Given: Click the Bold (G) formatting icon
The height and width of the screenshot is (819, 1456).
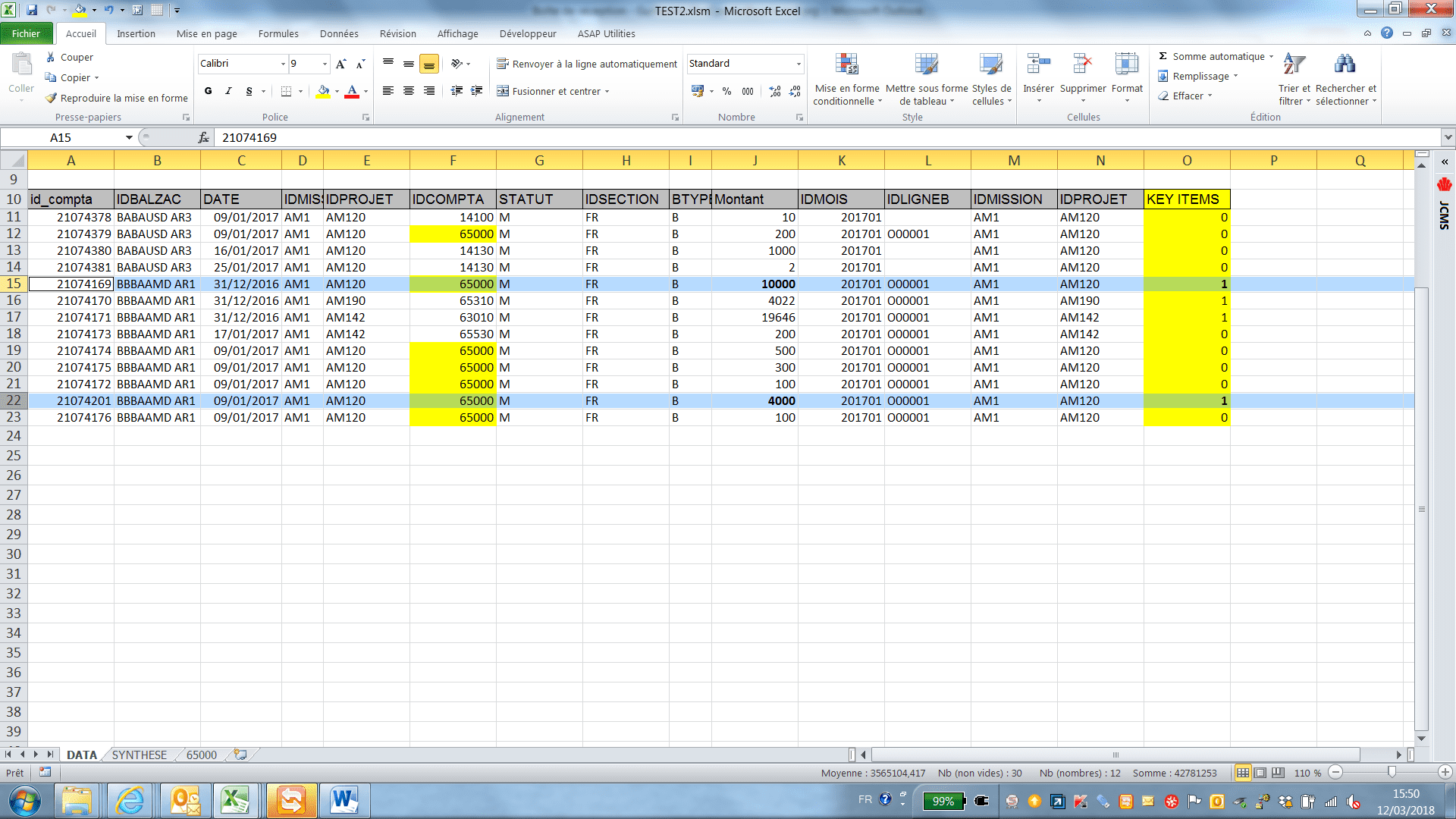Looking at the screenshot, I should [x=208, y=91].
